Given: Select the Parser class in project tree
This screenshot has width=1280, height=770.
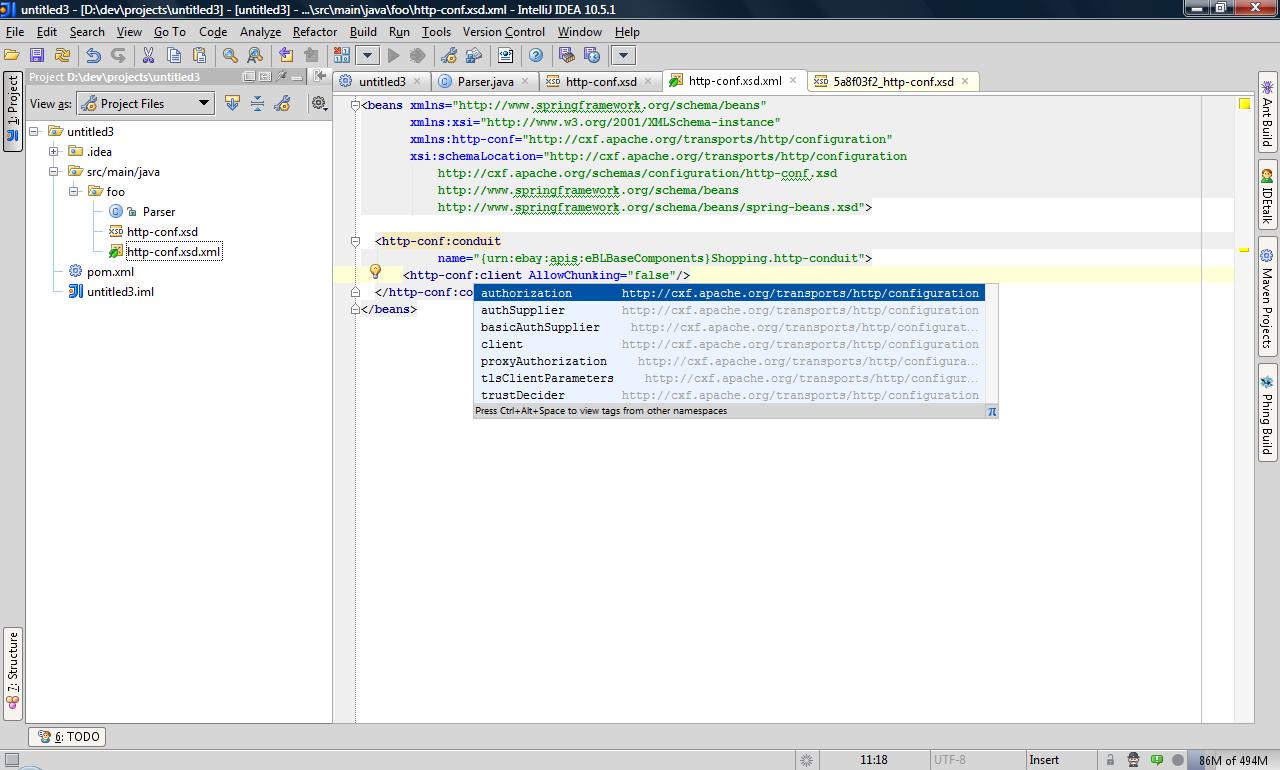Looking at the screenshot, I should coord(158,211).
